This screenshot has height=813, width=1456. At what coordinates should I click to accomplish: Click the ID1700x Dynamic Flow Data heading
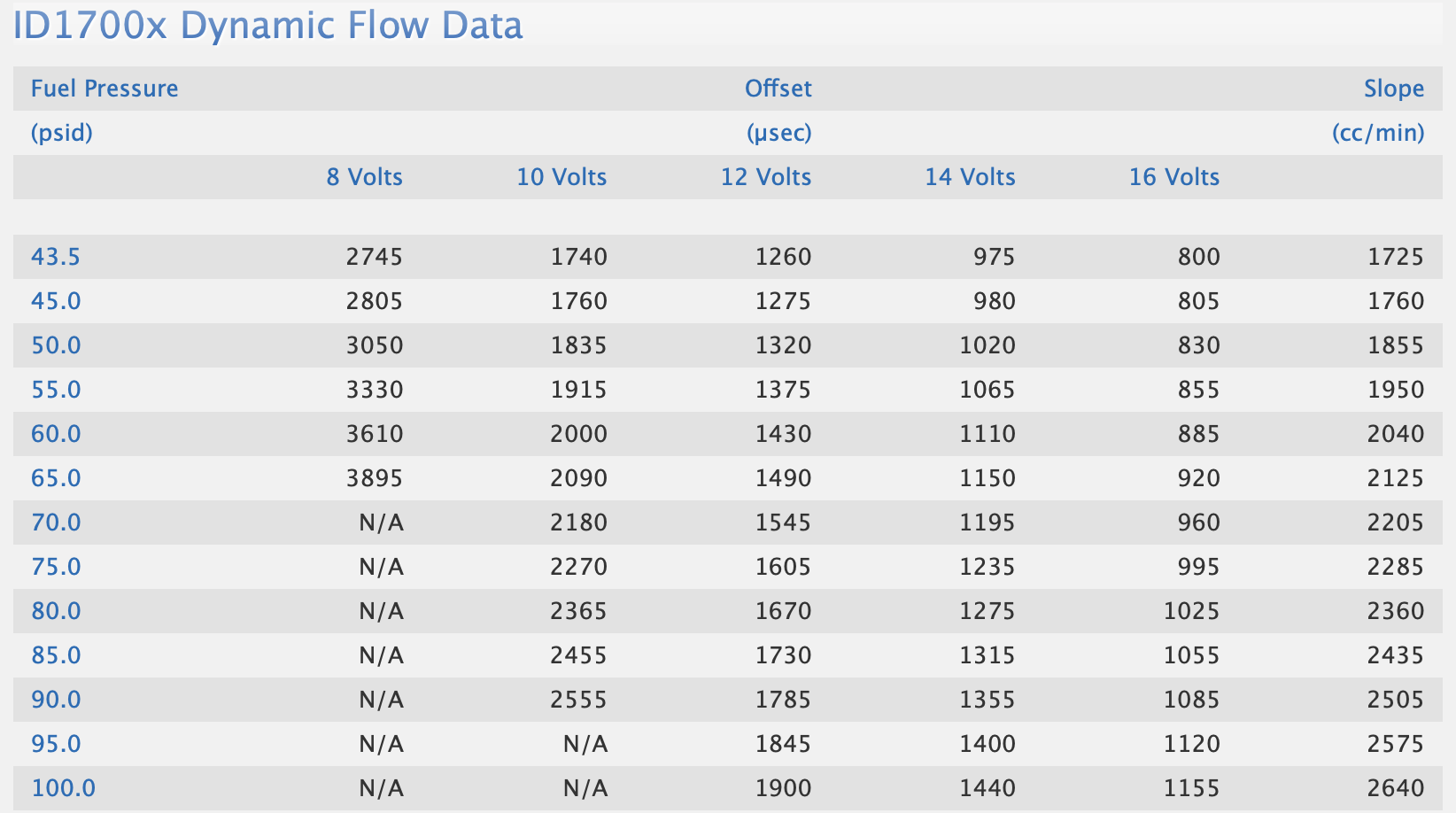pos(267,25)
